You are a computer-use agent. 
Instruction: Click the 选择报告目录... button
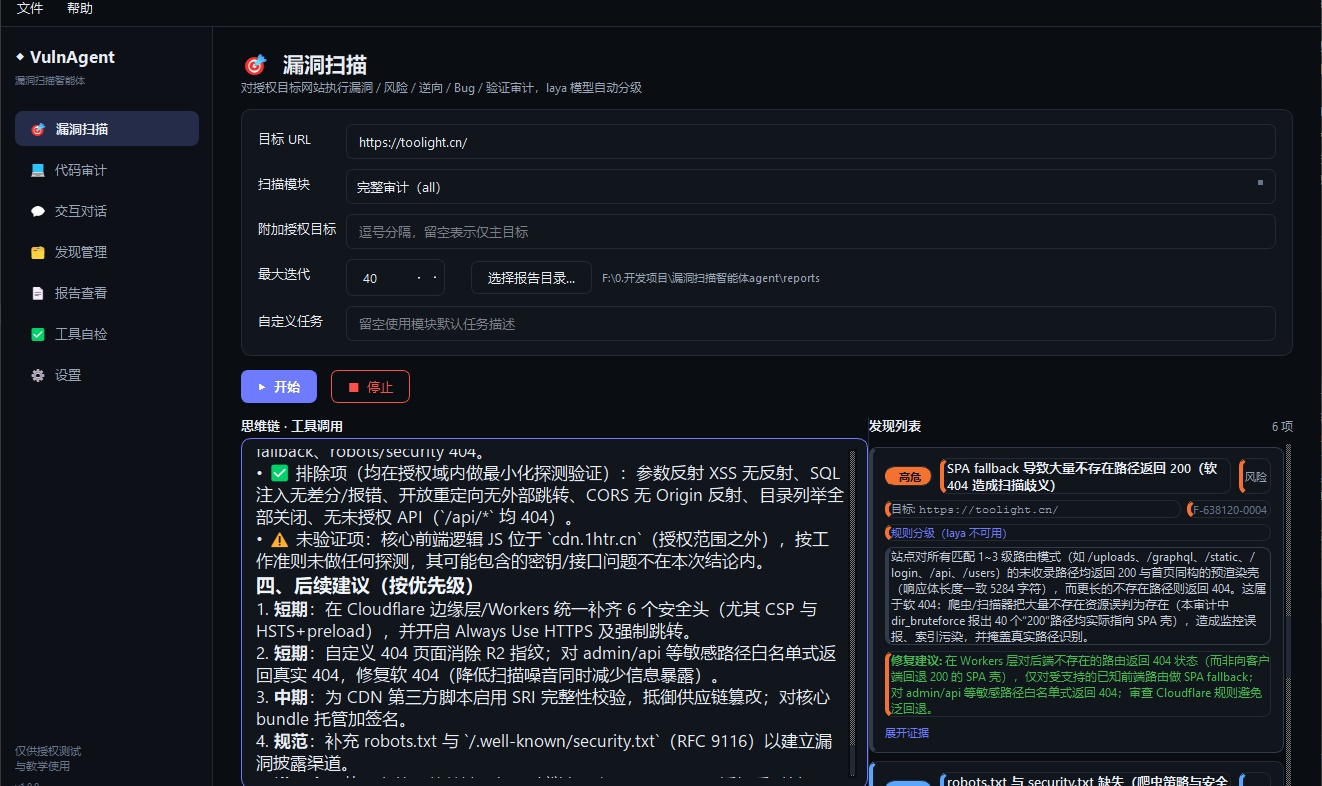pyautogui.click(x=531, y=278)
